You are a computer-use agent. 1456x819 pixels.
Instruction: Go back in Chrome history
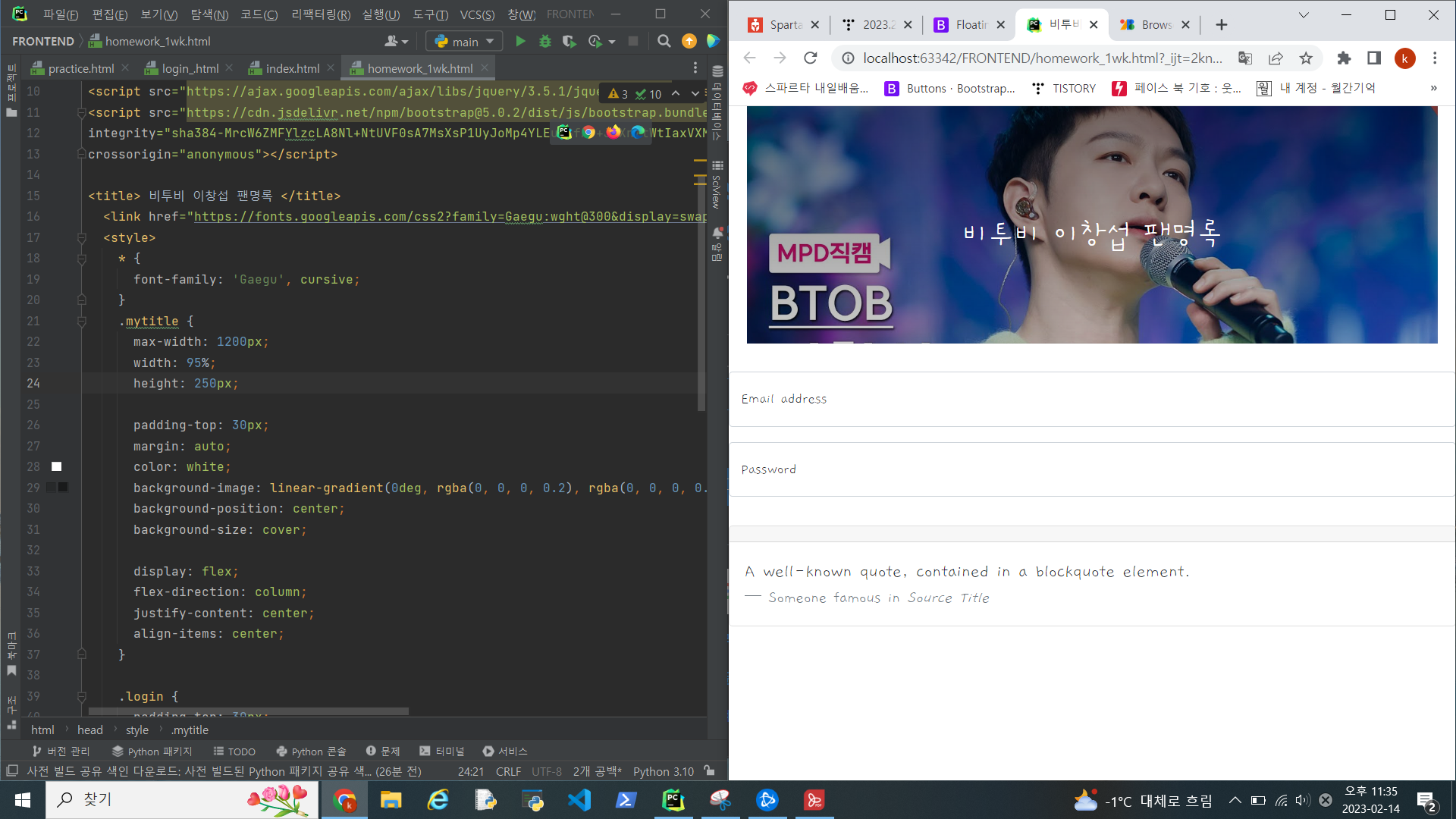coord(750,58)
